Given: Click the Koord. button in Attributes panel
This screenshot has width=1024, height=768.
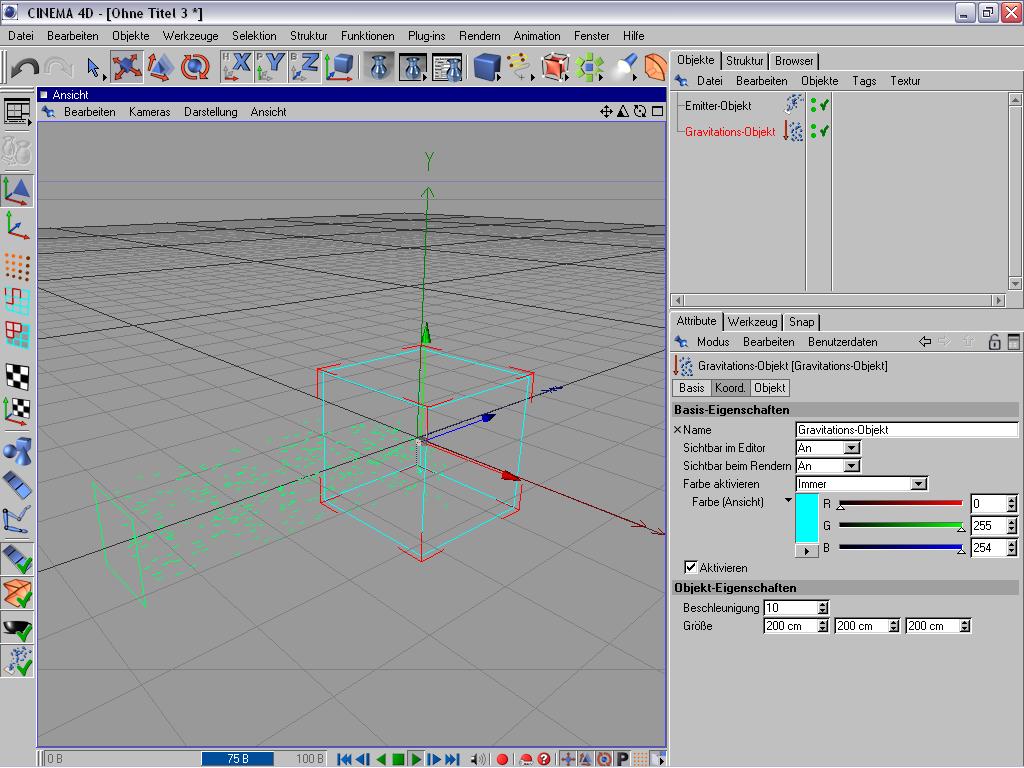Looking at the screenshot, I should [729, 388].
